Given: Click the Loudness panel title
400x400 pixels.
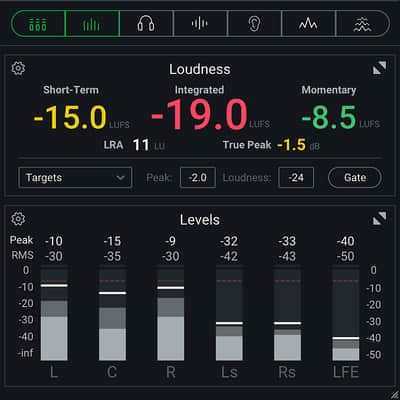Looking at the screenshot, I should tap(200, 69).
